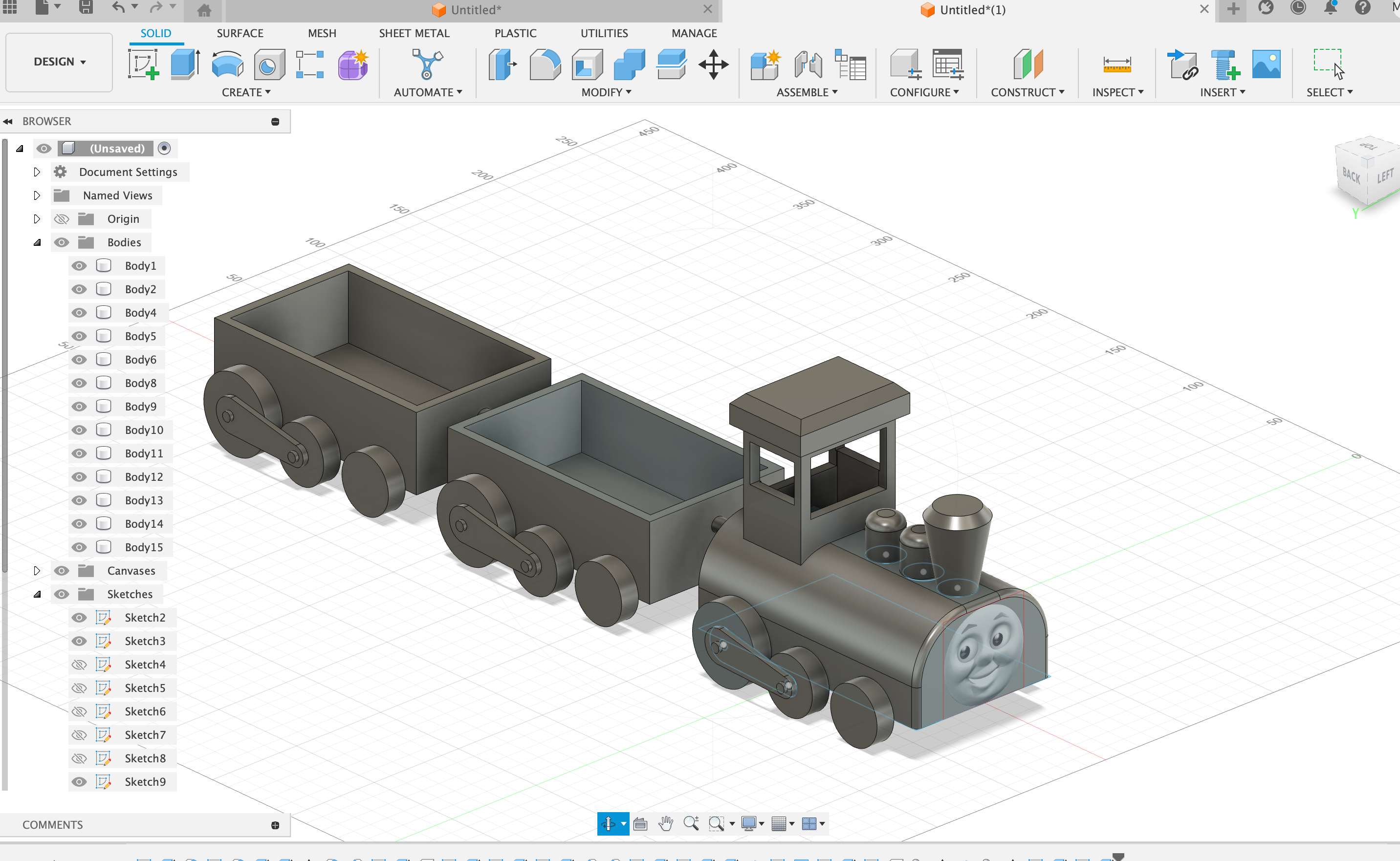This screenshot has height=861, width=1400.
Task: Open the CONFIGURE menu label
Action: 924,92
